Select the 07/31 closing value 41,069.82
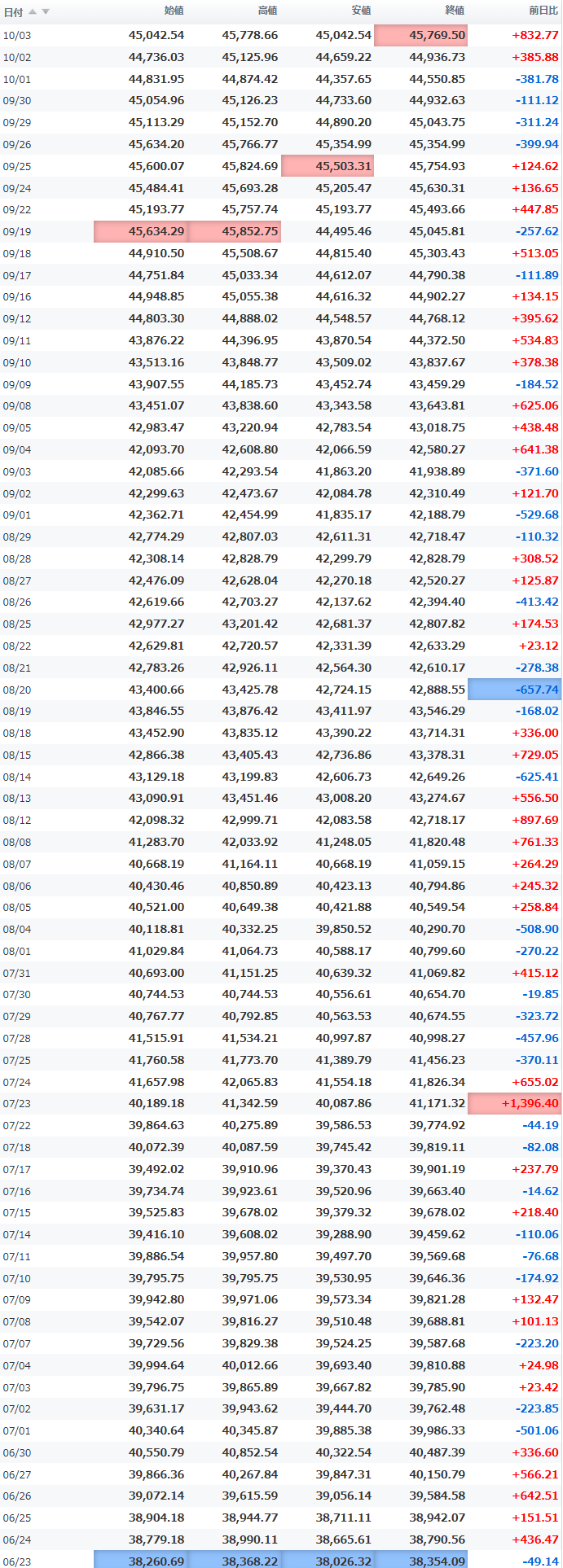563x1568 pixels. (438, 973)
